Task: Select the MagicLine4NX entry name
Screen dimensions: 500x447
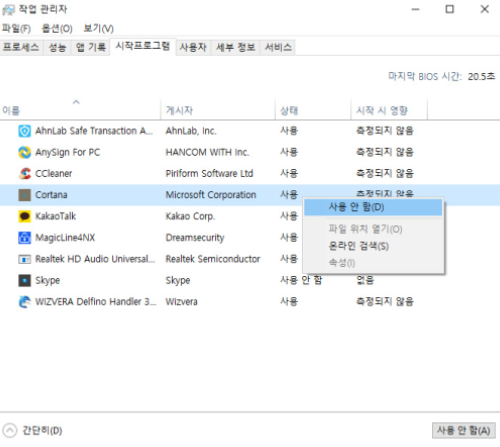Action: pos(65,238)
